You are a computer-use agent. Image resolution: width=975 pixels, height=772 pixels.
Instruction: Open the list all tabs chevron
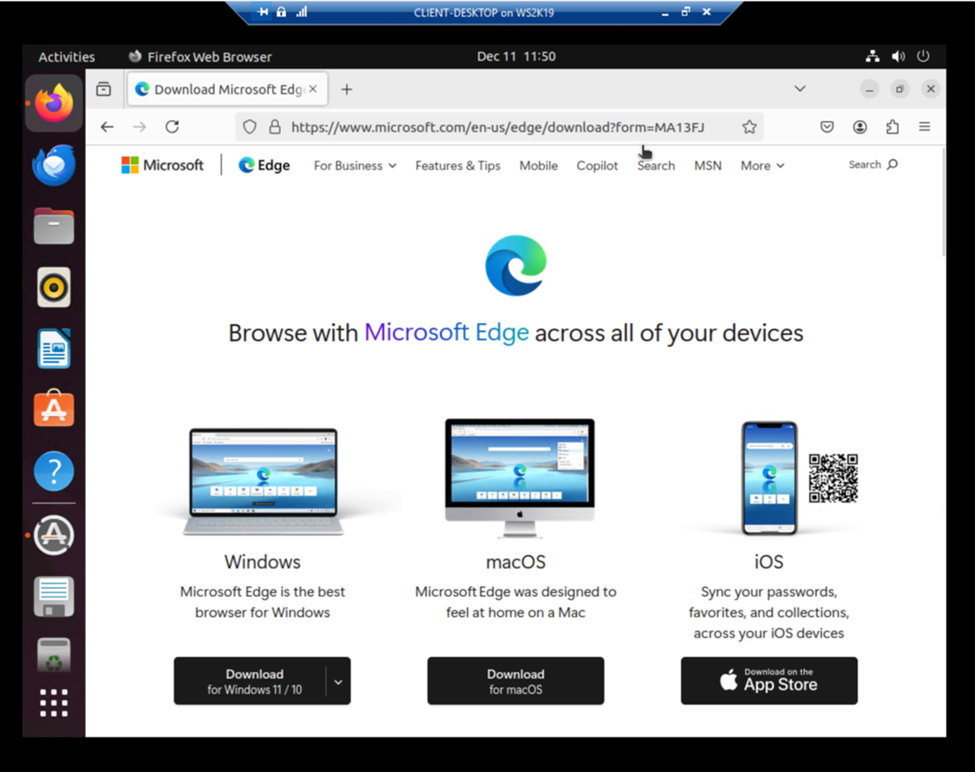pyautogui.click(x=800, y=89)
